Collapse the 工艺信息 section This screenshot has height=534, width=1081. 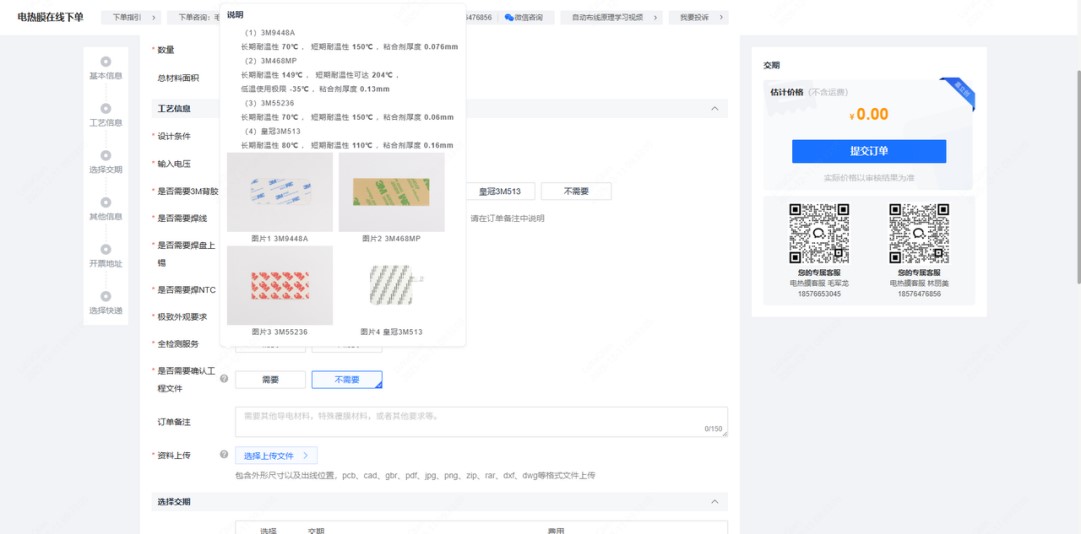point(713,108)
